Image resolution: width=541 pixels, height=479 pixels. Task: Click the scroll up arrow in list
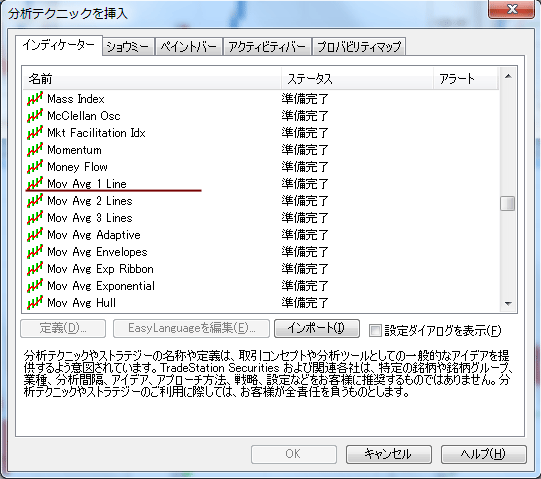pos(508,76)
